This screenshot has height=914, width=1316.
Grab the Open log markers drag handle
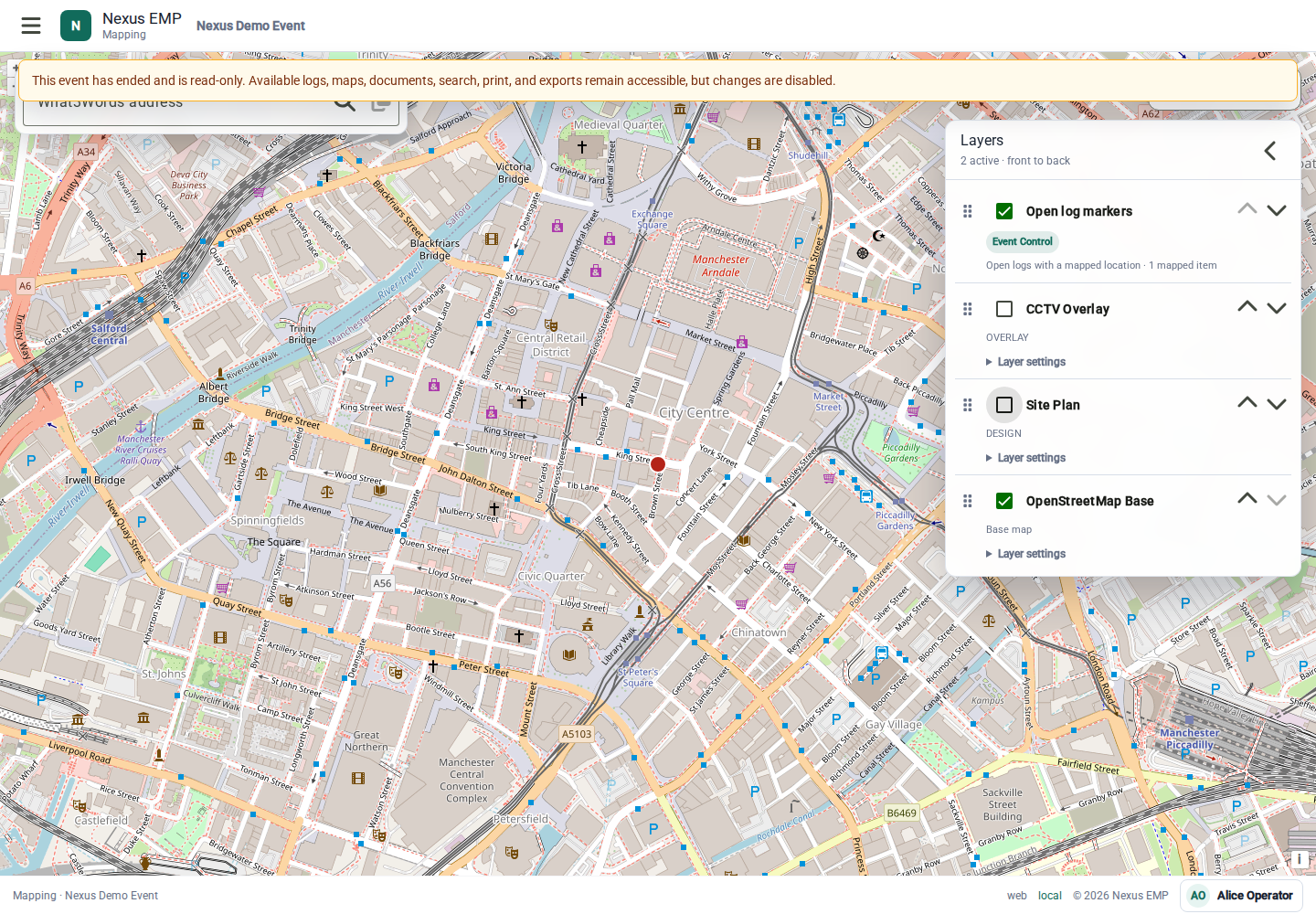coord(968,211)
